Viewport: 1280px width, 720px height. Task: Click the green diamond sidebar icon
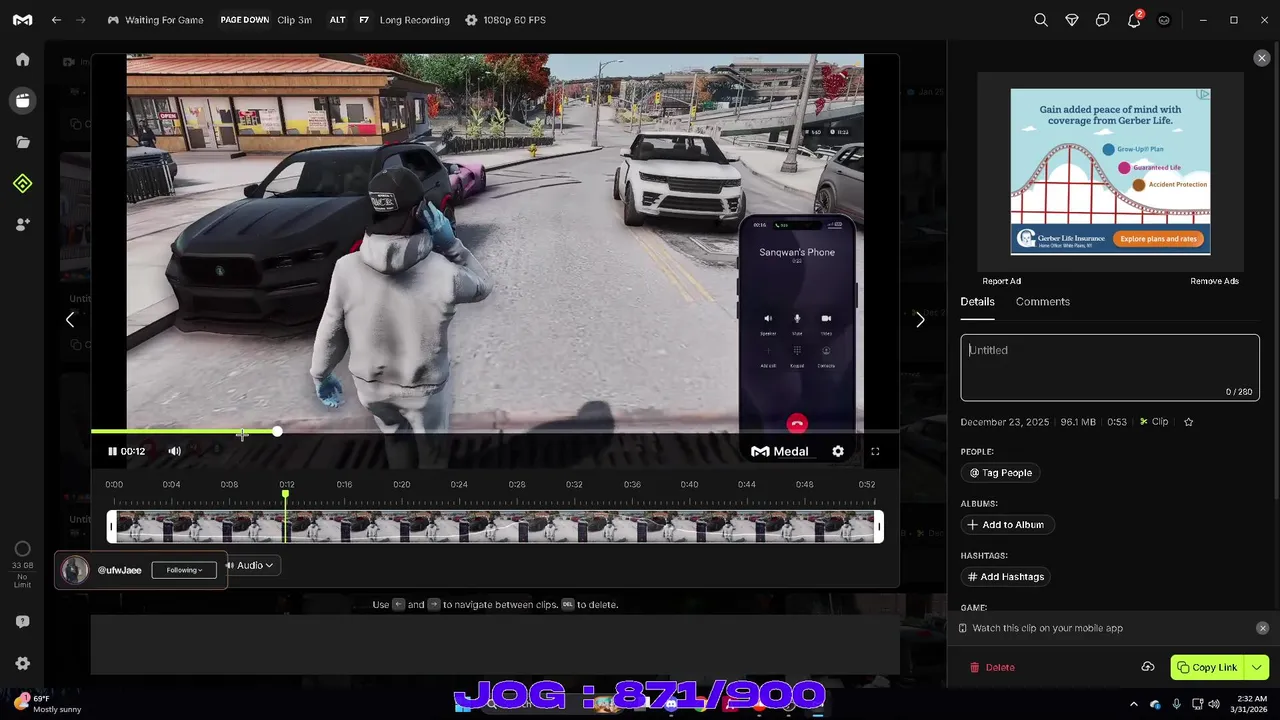coord(22,183)
